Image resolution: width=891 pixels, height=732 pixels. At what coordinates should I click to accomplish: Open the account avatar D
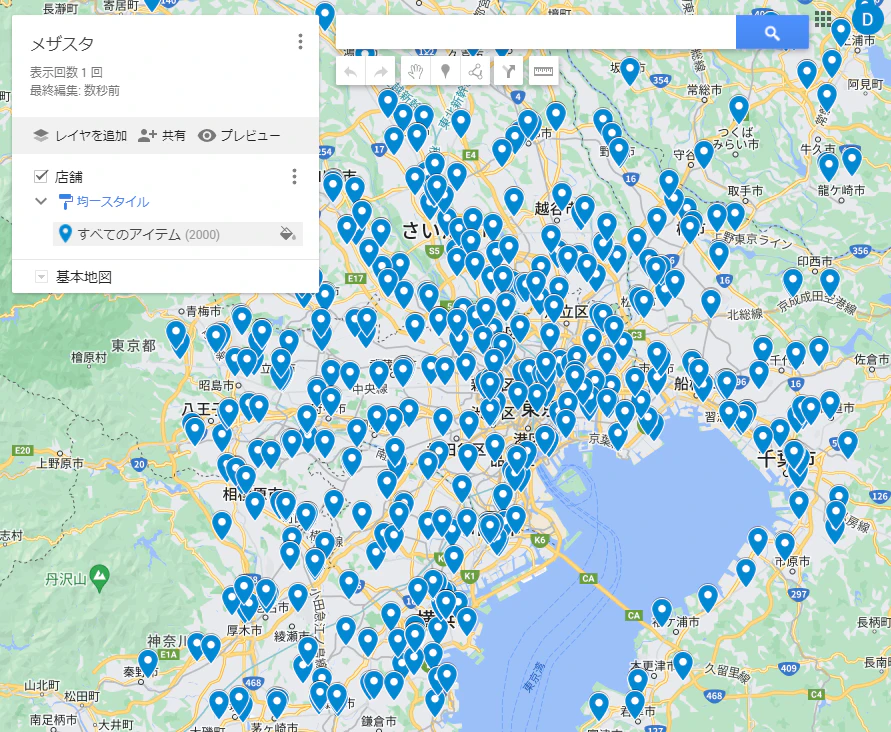point(867,20)
